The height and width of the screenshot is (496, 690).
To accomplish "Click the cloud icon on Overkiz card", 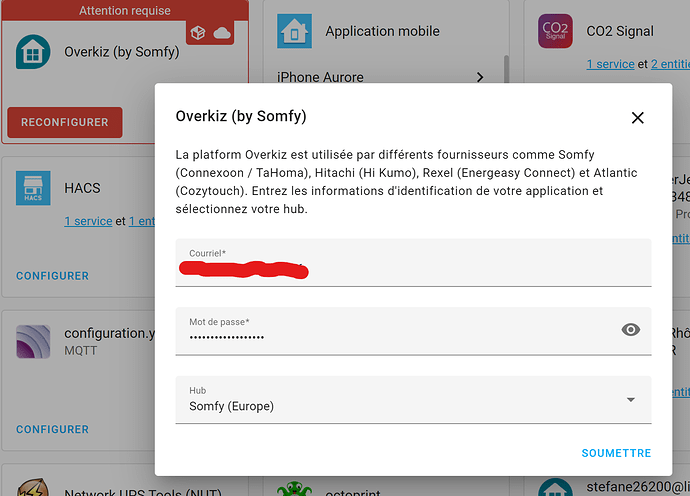I will point(222,34).
